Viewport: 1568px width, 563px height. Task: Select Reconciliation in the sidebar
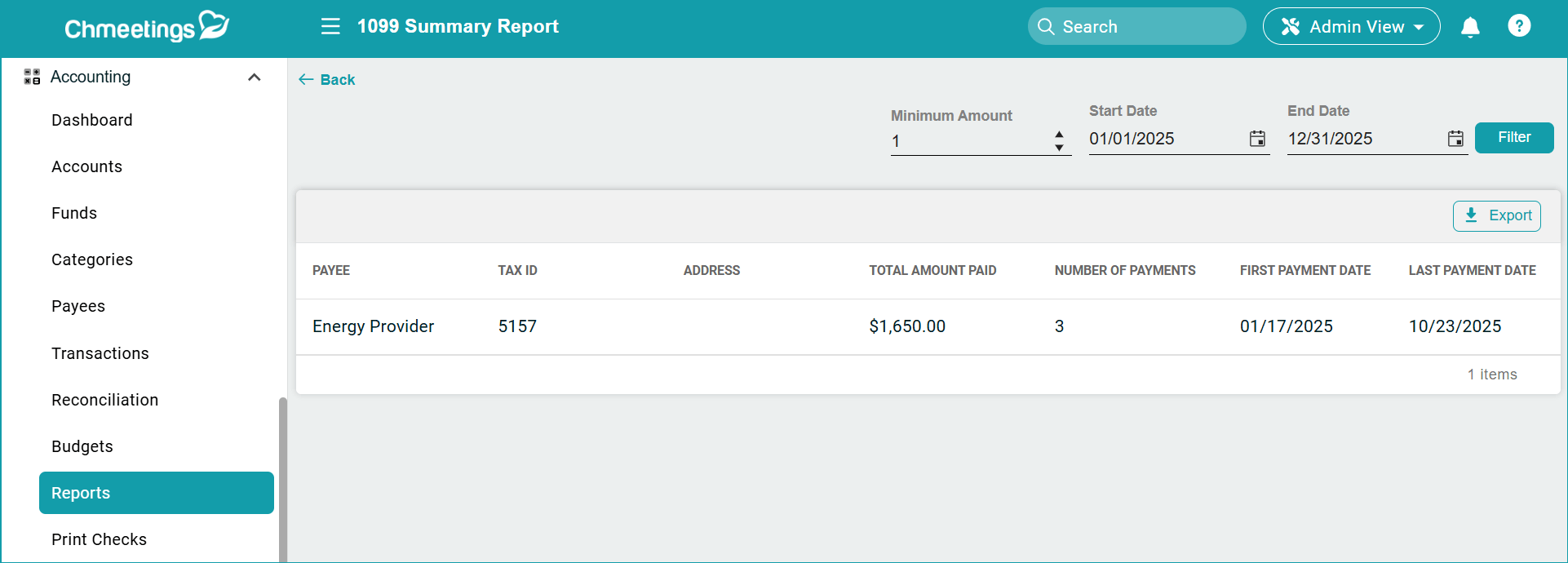105,400
